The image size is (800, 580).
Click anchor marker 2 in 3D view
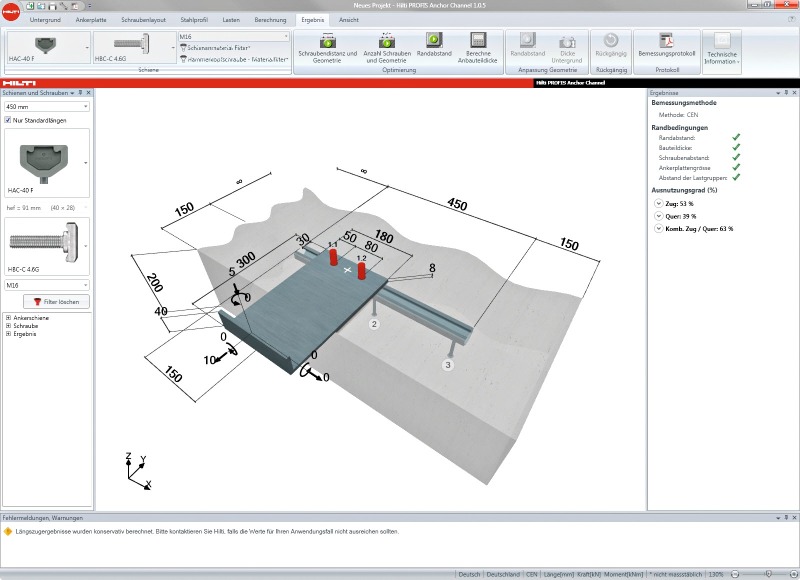click(x=374, y=324)
